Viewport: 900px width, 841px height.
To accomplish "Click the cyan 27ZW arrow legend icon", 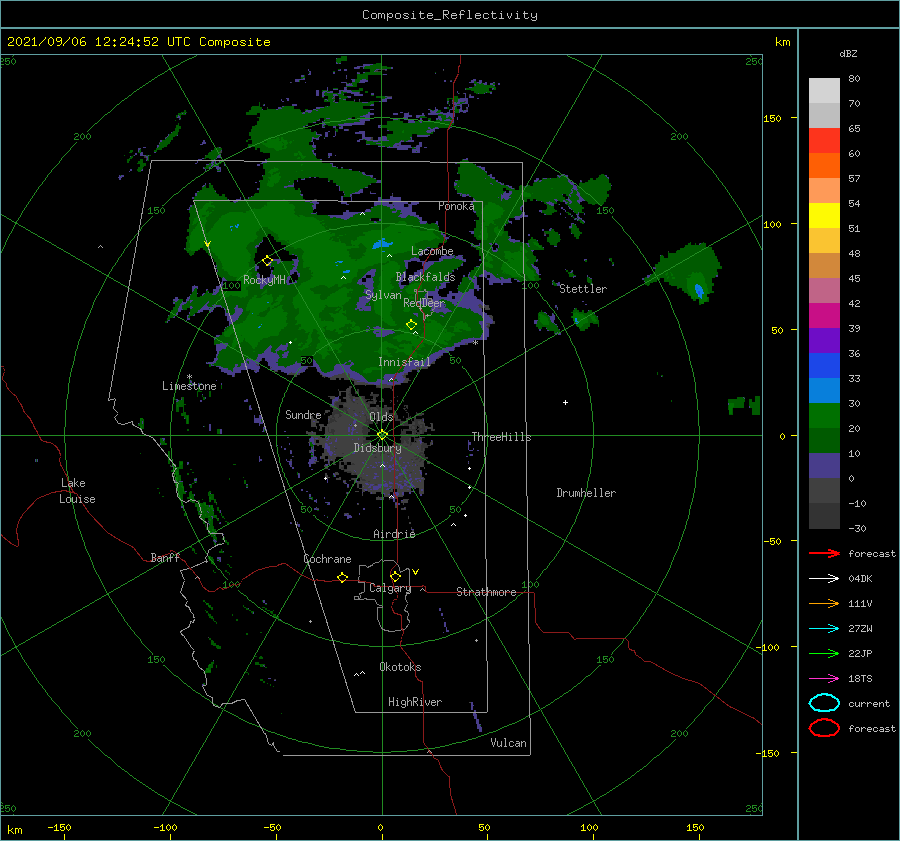I will click(824, 629).
